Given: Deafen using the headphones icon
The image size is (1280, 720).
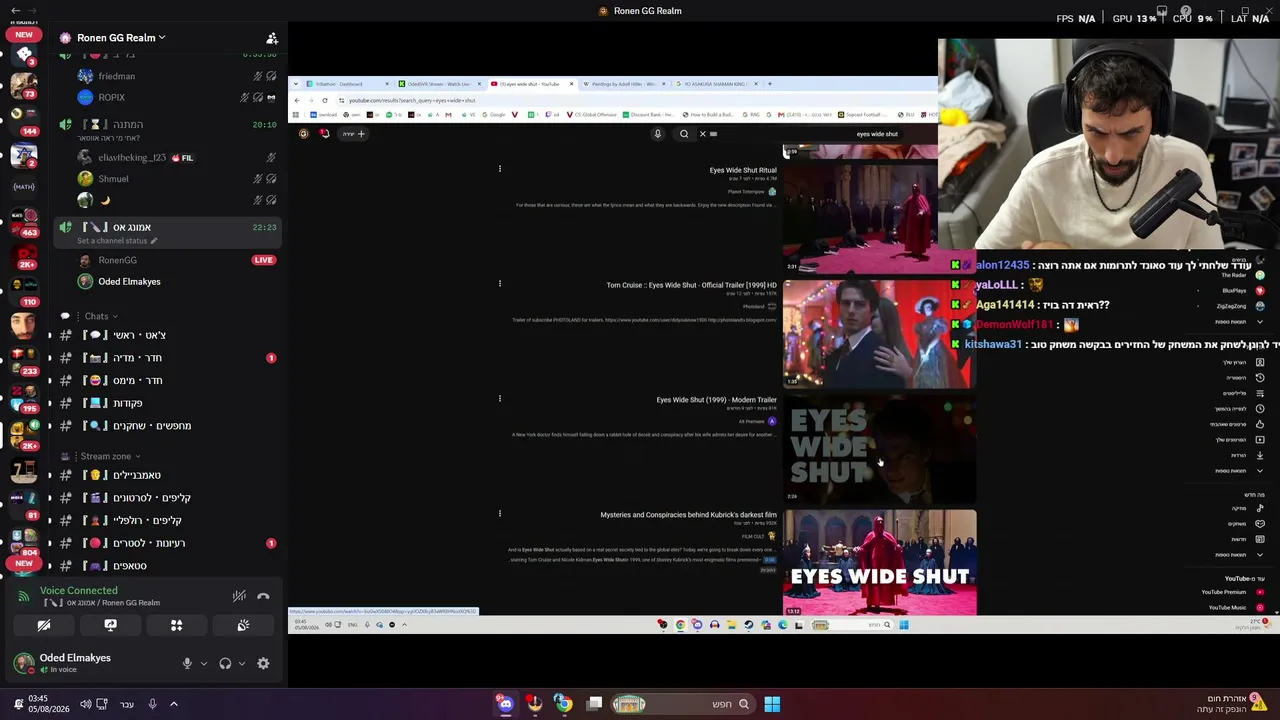Looking at the screenshot, I should coord(225,663).
